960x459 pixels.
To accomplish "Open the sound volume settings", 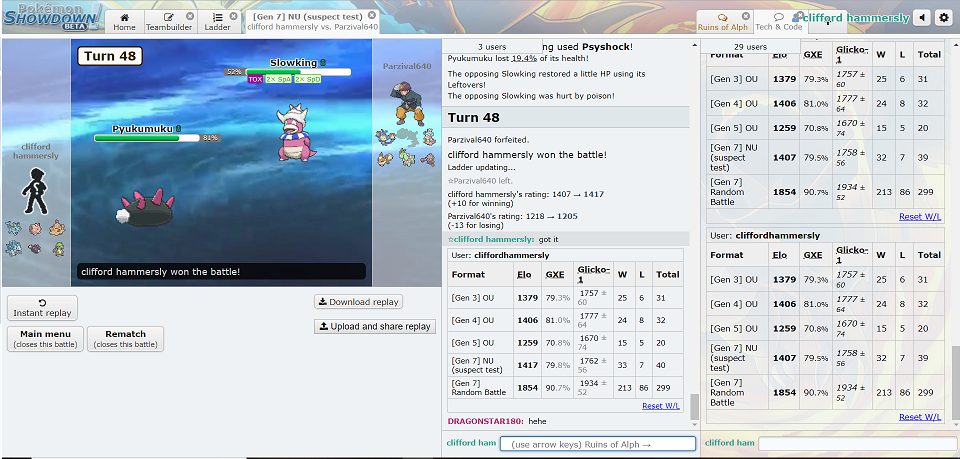I will 921,18.
